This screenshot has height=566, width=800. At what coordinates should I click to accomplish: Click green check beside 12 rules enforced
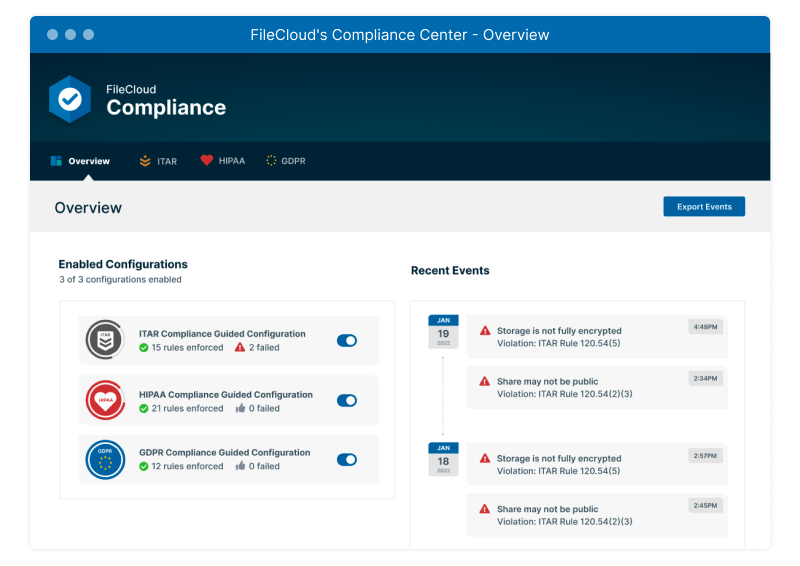pyautogui.click(x=144, y=466)
